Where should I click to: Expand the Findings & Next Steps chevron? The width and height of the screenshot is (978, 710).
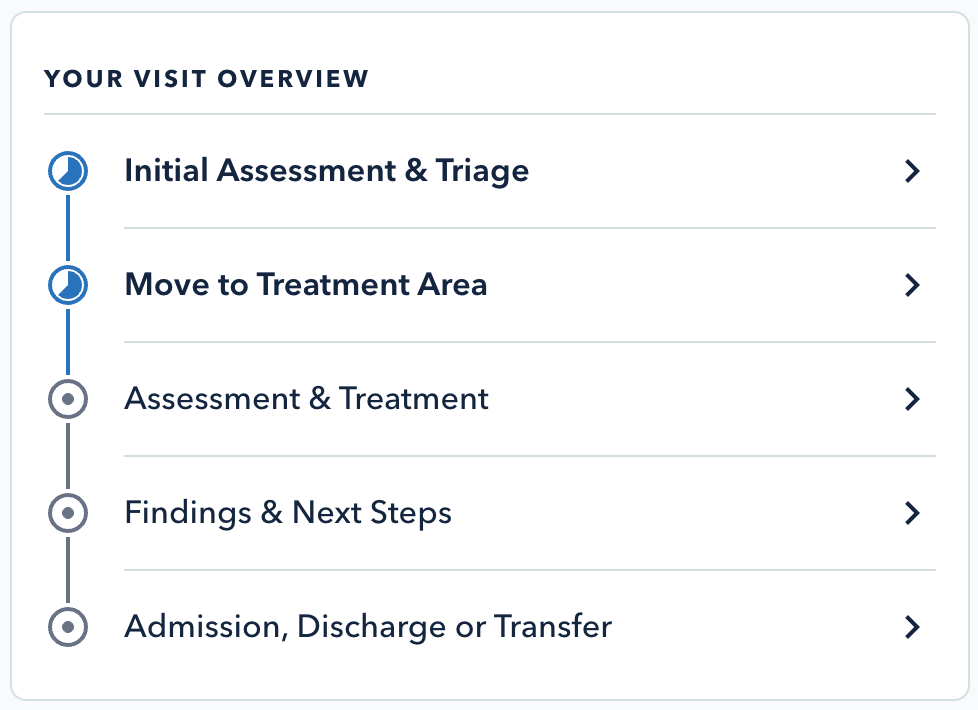[911, 514]
